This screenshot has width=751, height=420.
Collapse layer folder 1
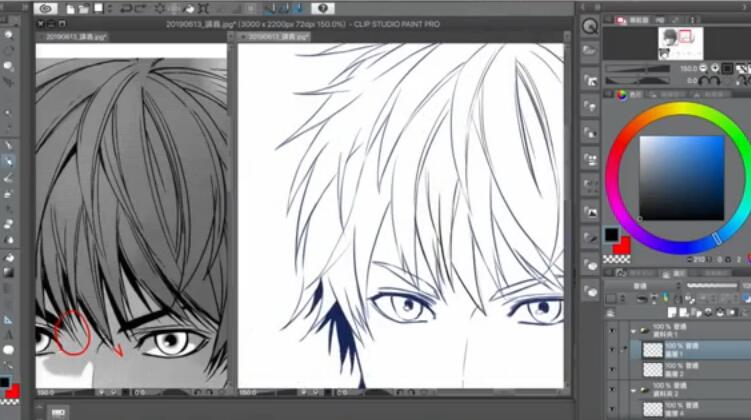tap(633, 330)
